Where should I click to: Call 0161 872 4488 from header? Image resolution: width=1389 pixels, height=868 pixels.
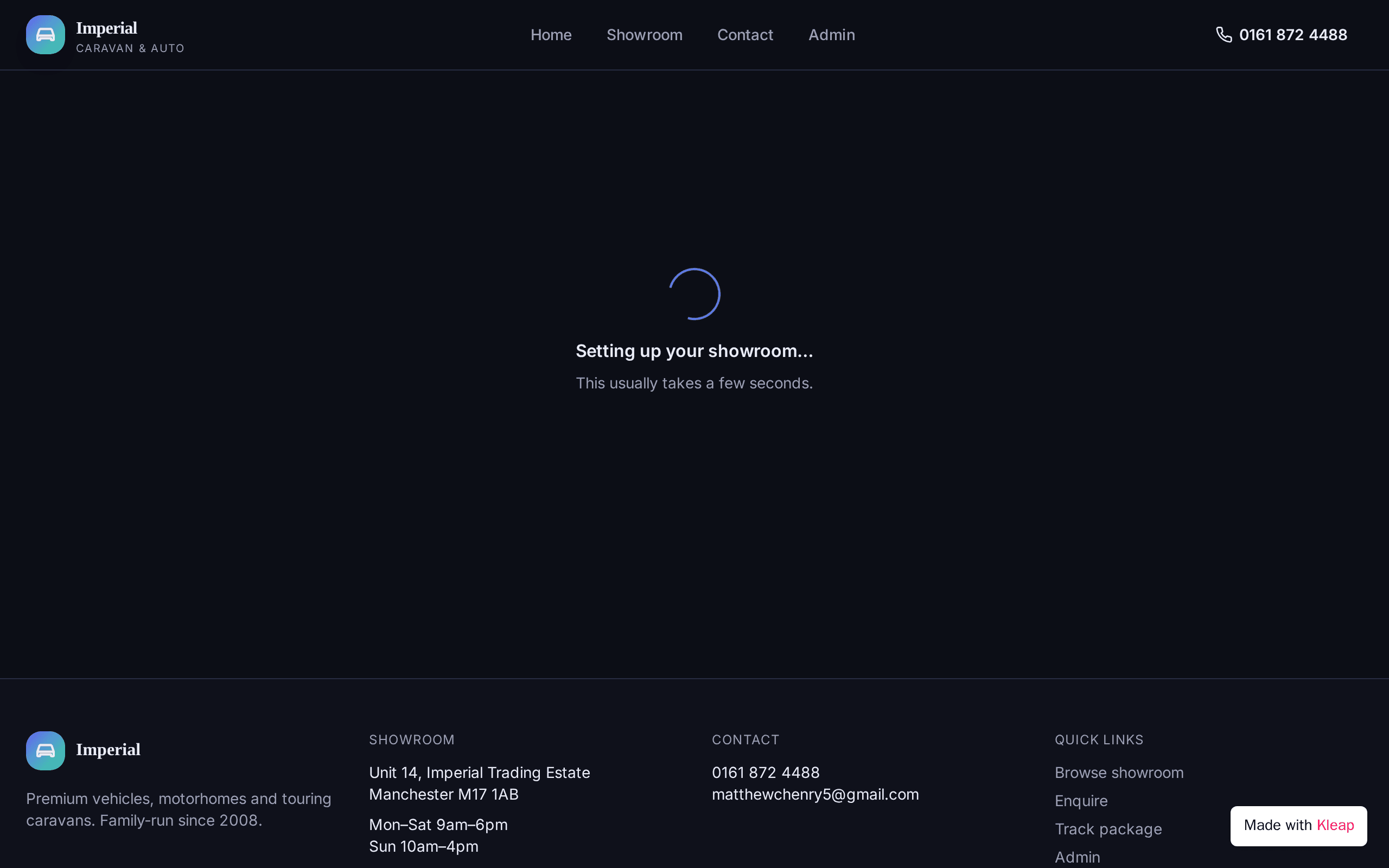[x=1292, y=34]
